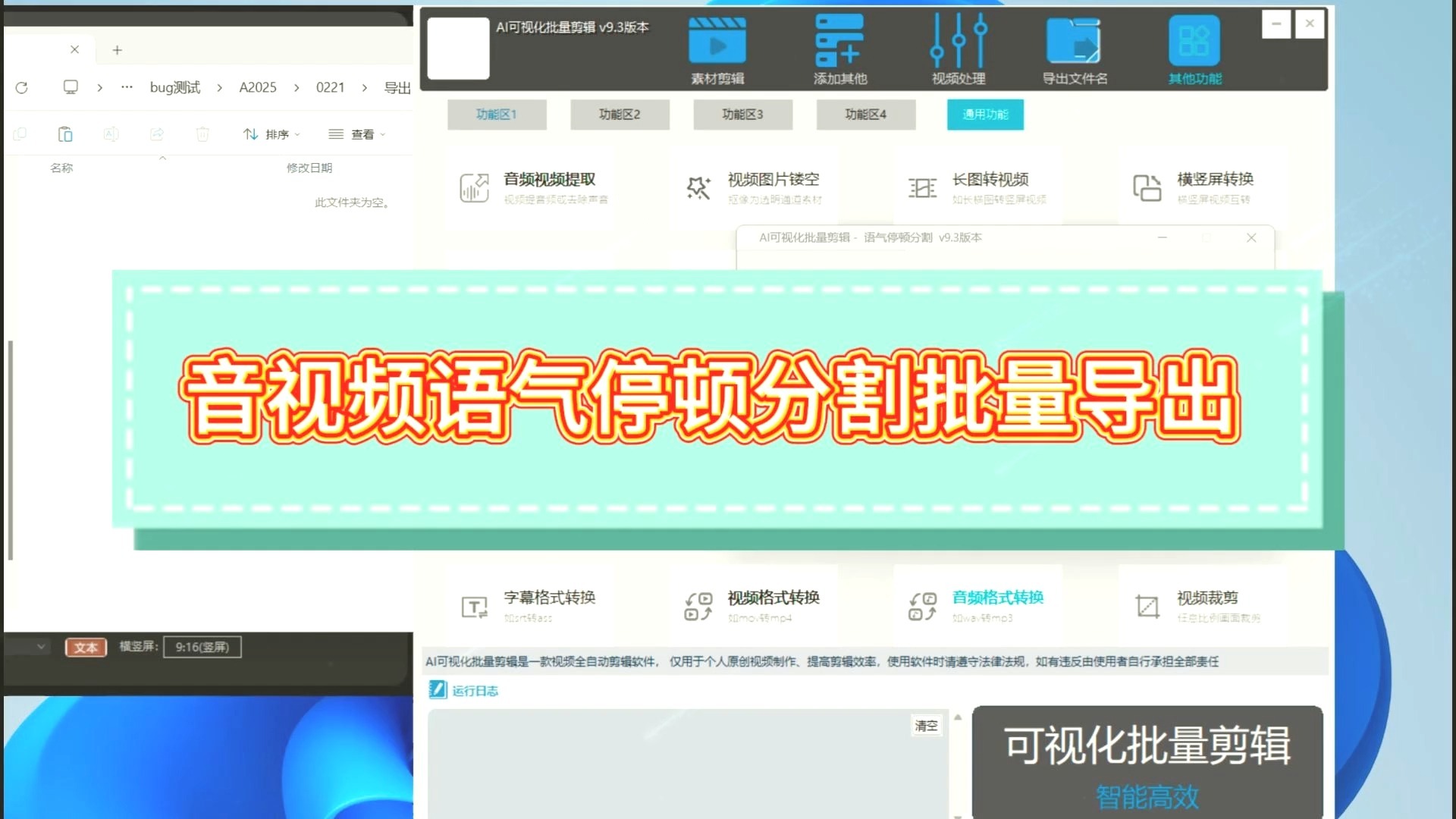Viewport: 1456px width, 819px height.
Task: Close the 语气停顿分割 sub-window
Action: tap(1251, 237)
